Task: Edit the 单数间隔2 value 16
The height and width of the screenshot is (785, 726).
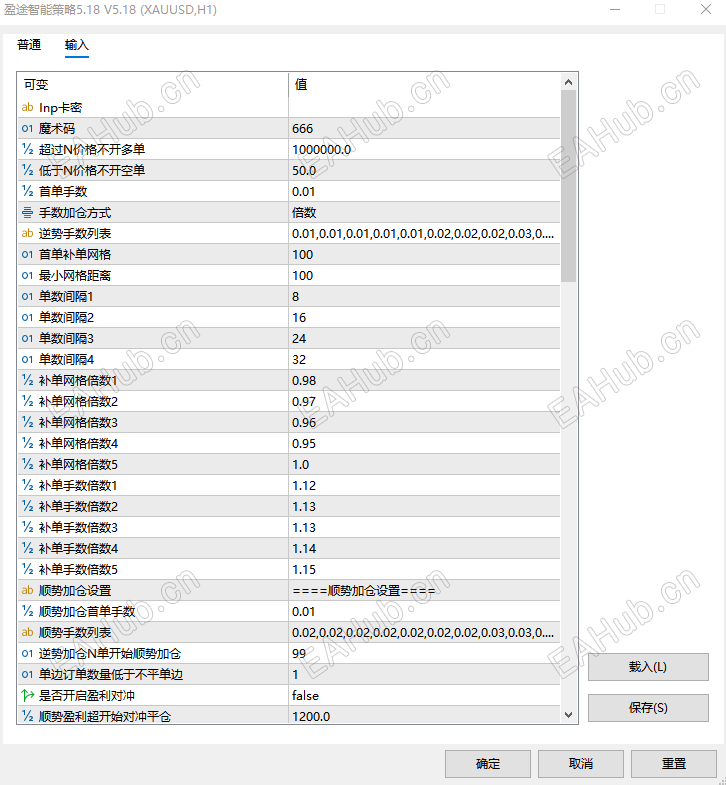Action: [x=425, y=318]
